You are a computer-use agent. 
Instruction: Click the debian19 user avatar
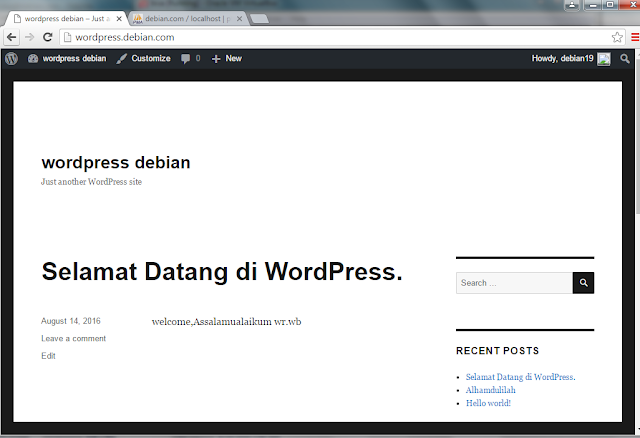(x=604, y=59)
